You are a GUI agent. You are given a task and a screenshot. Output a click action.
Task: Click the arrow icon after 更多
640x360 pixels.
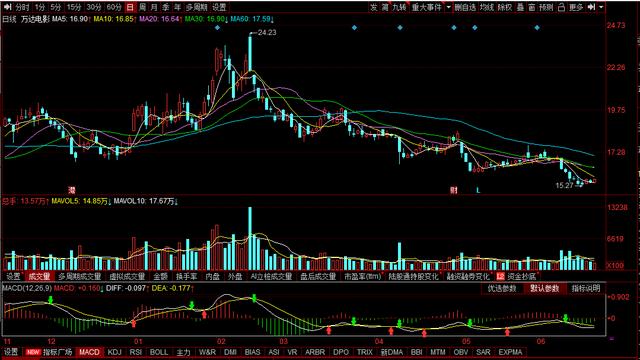[591, 7]
